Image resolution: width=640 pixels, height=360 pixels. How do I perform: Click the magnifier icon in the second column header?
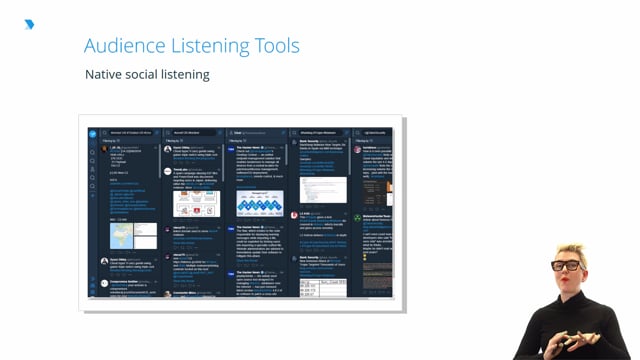point(168,133)
